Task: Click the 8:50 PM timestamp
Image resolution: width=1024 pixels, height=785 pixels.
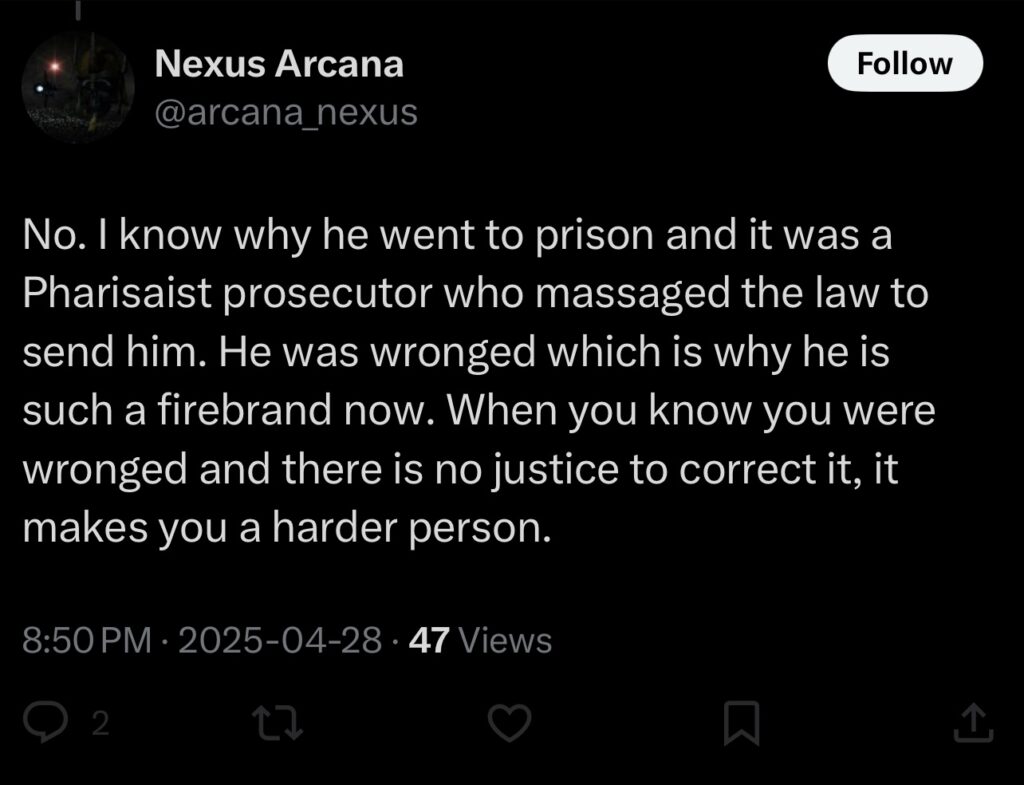Action: click(x=86, y=639)
